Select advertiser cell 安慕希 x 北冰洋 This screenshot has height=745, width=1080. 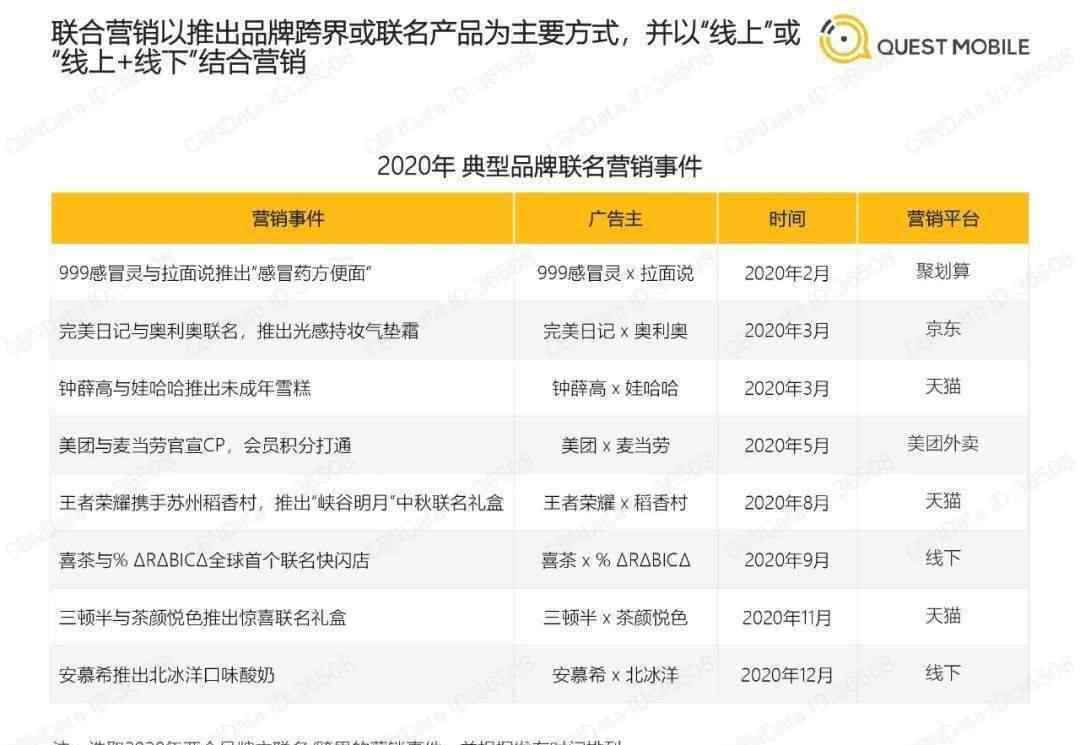point(615,675)
